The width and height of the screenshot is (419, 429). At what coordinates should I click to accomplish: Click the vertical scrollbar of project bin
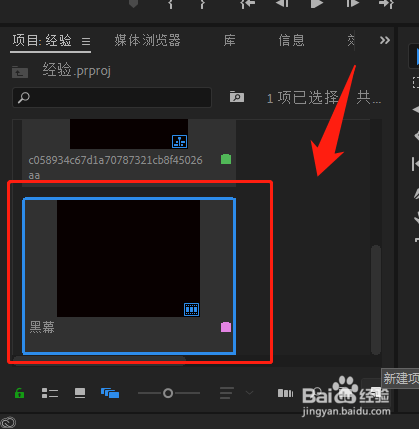pyautogui.click(x=376, y=300)
